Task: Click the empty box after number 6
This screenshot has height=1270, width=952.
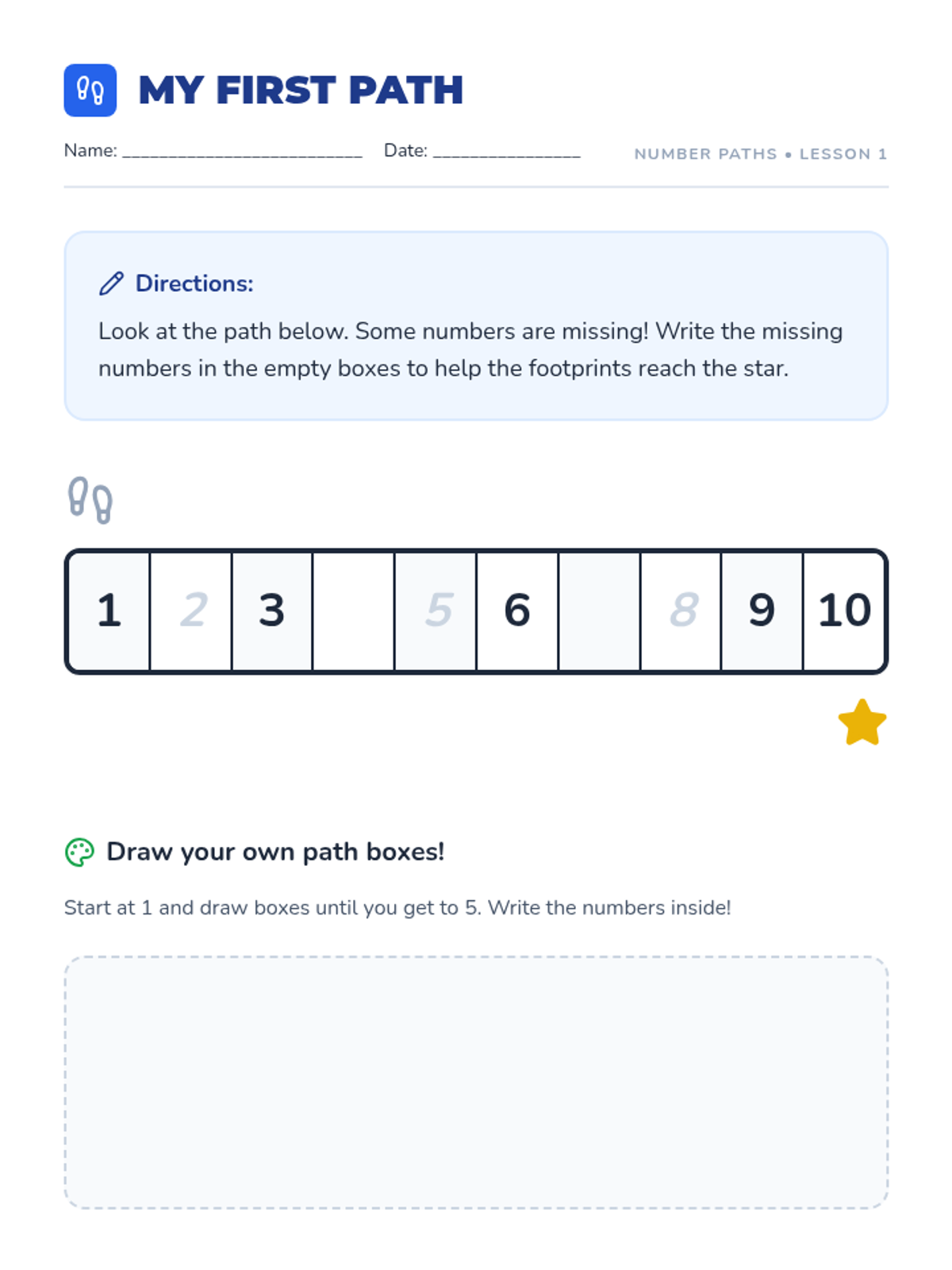Action: pos(599,611)
